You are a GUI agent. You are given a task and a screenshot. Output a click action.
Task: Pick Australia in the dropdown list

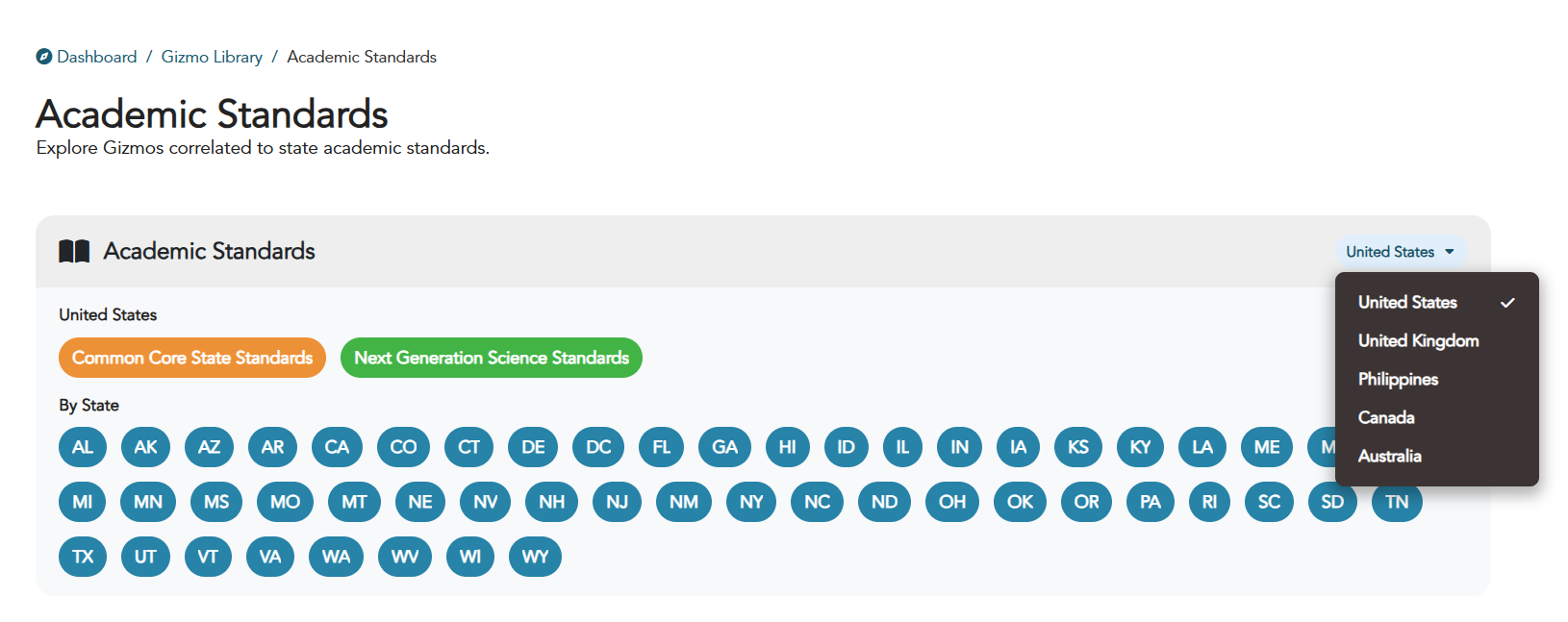[x=1389, y=456]
